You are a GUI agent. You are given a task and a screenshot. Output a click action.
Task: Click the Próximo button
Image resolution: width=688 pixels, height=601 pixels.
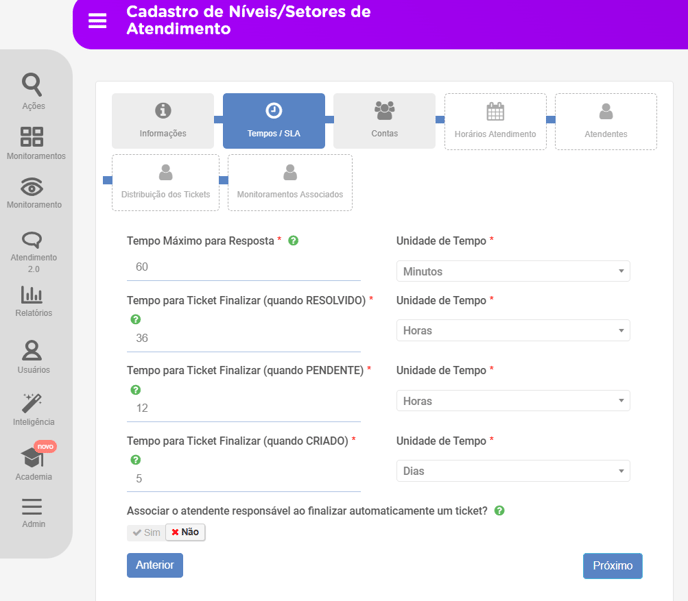point(613,566)
